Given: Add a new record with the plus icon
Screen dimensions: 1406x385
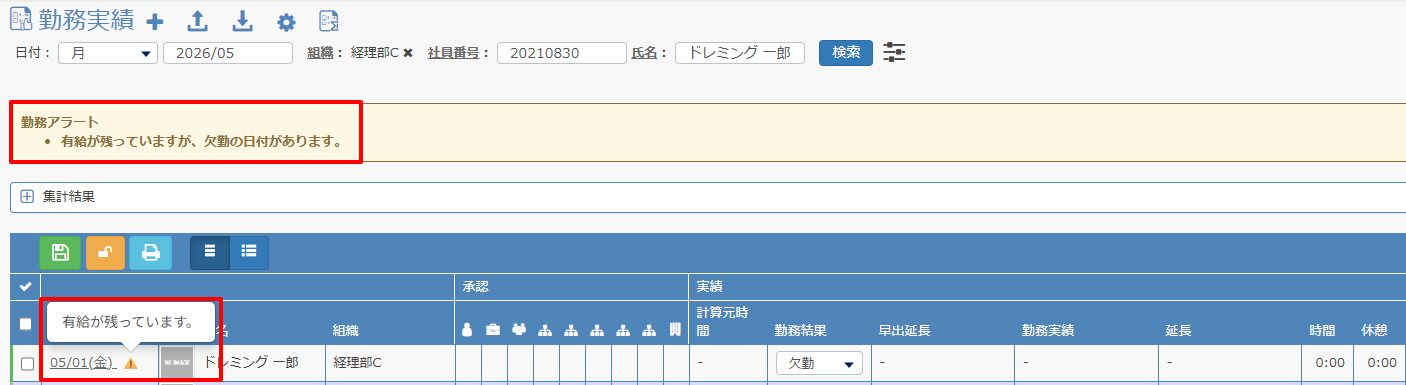Looking at the screenshot, I should (x=154, y=21).
